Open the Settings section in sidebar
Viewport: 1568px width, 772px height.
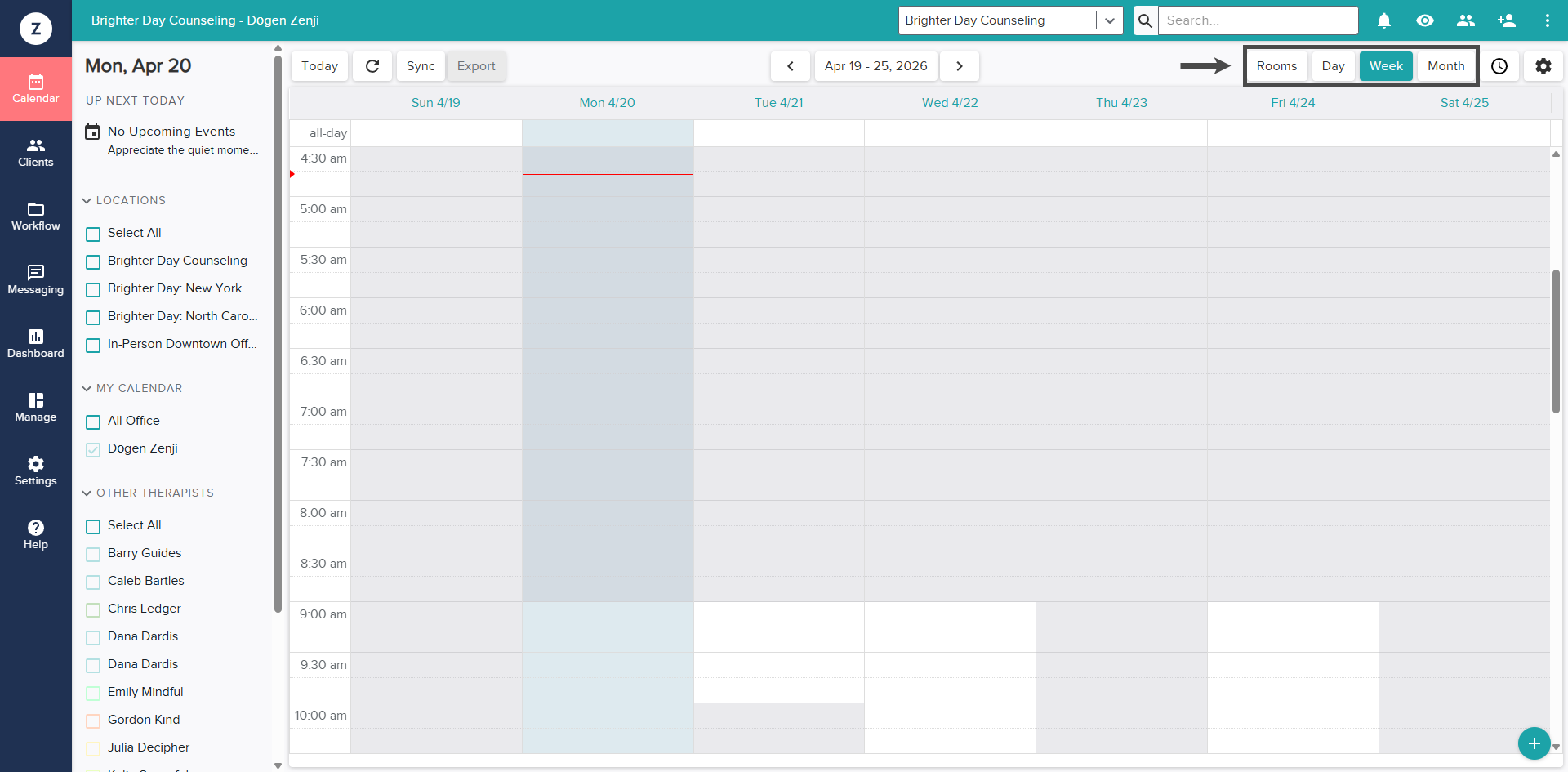[x=36, y=471]
